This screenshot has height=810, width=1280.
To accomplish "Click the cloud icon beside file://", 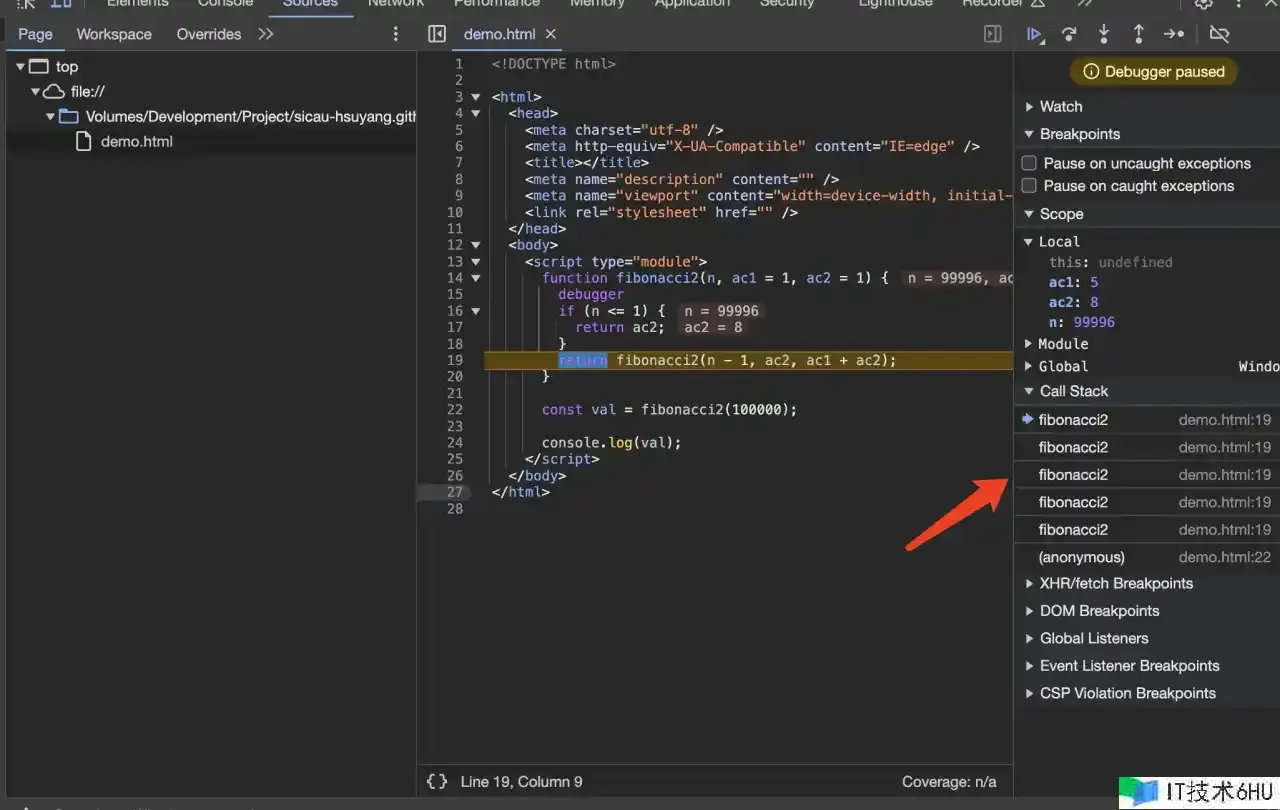I will [54, 92].
